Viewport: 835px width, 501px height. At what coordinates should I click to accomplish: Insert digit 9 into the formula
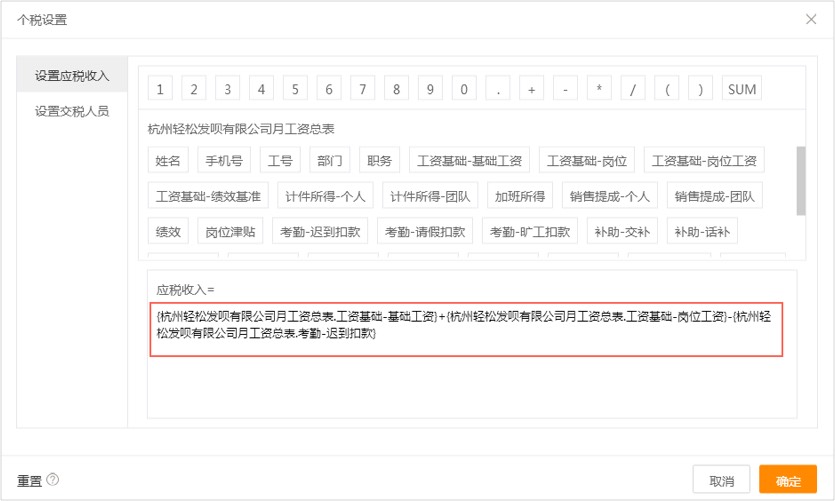point(430,89)
